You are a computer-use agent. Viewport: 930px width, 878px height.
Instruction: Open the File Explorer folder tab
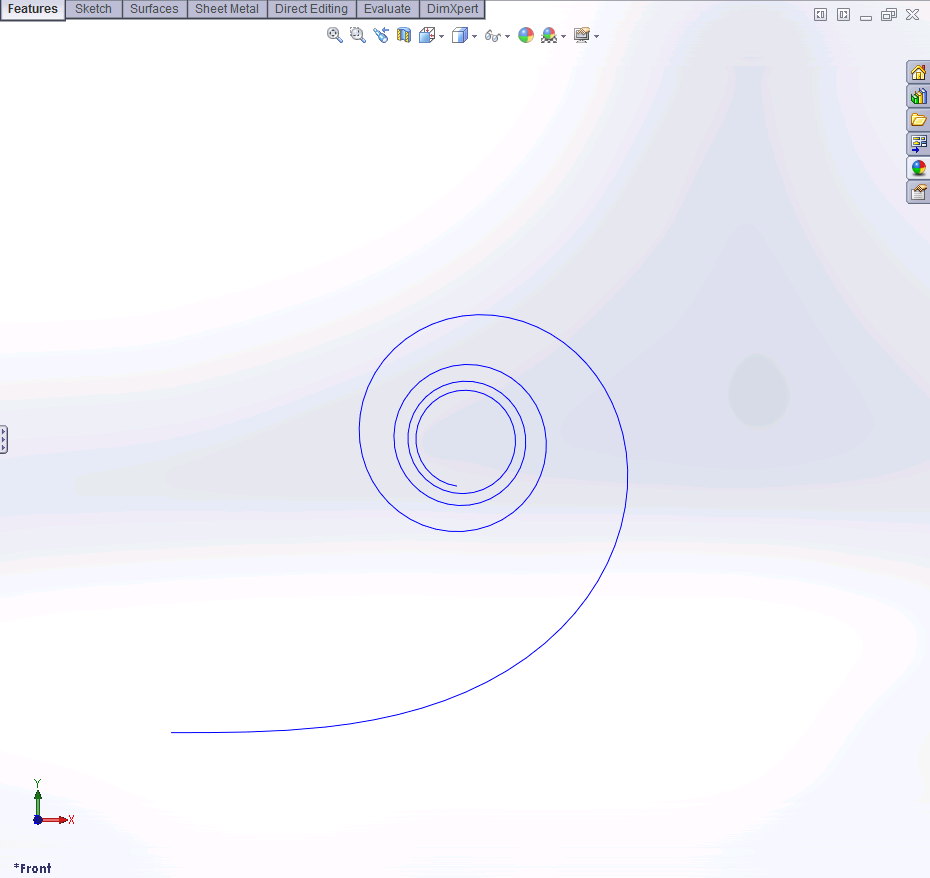[x=918, y=120]
